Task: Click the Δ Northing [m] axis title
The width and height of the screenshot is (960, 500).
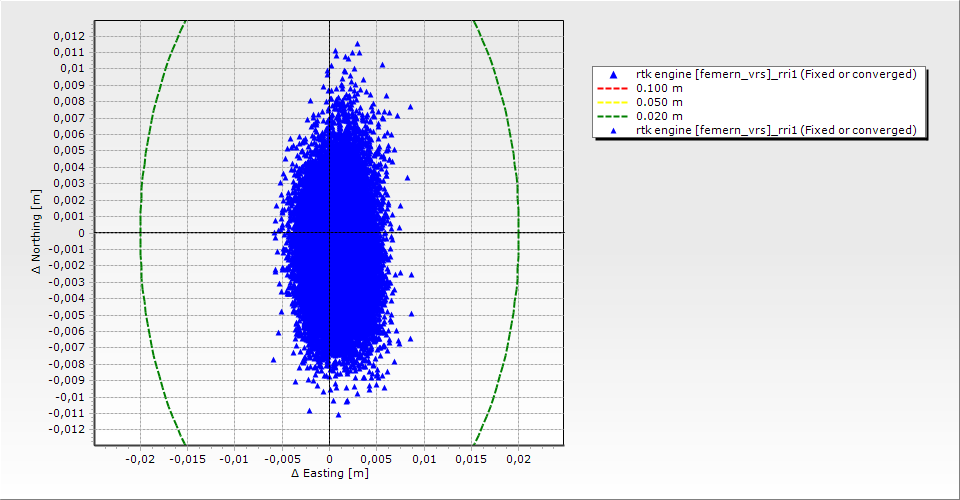Action: [37, 233]
